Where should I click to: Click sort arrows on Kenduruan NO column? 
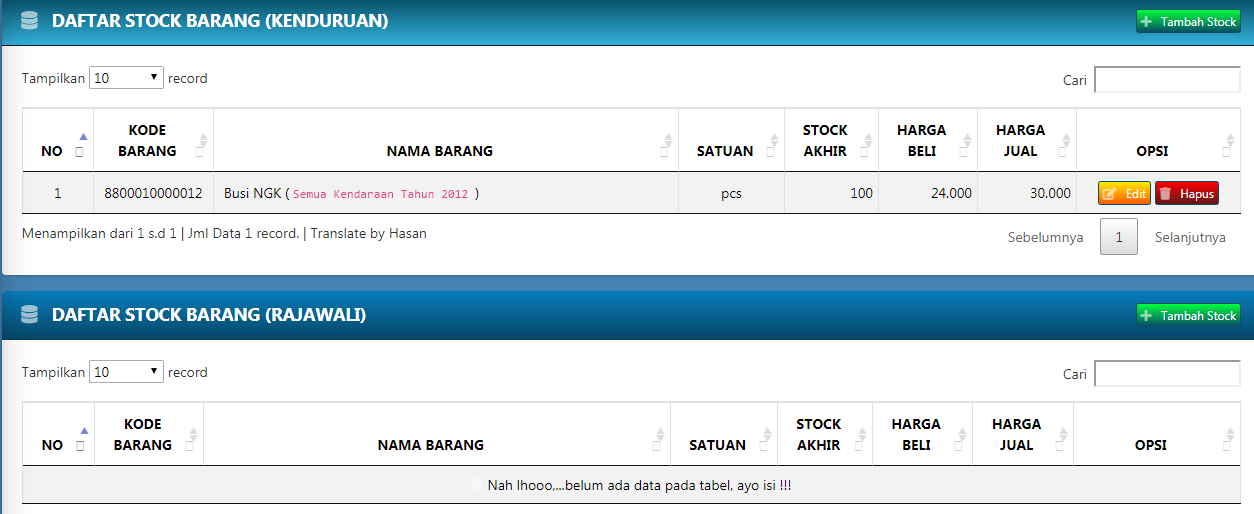point(82,144)
